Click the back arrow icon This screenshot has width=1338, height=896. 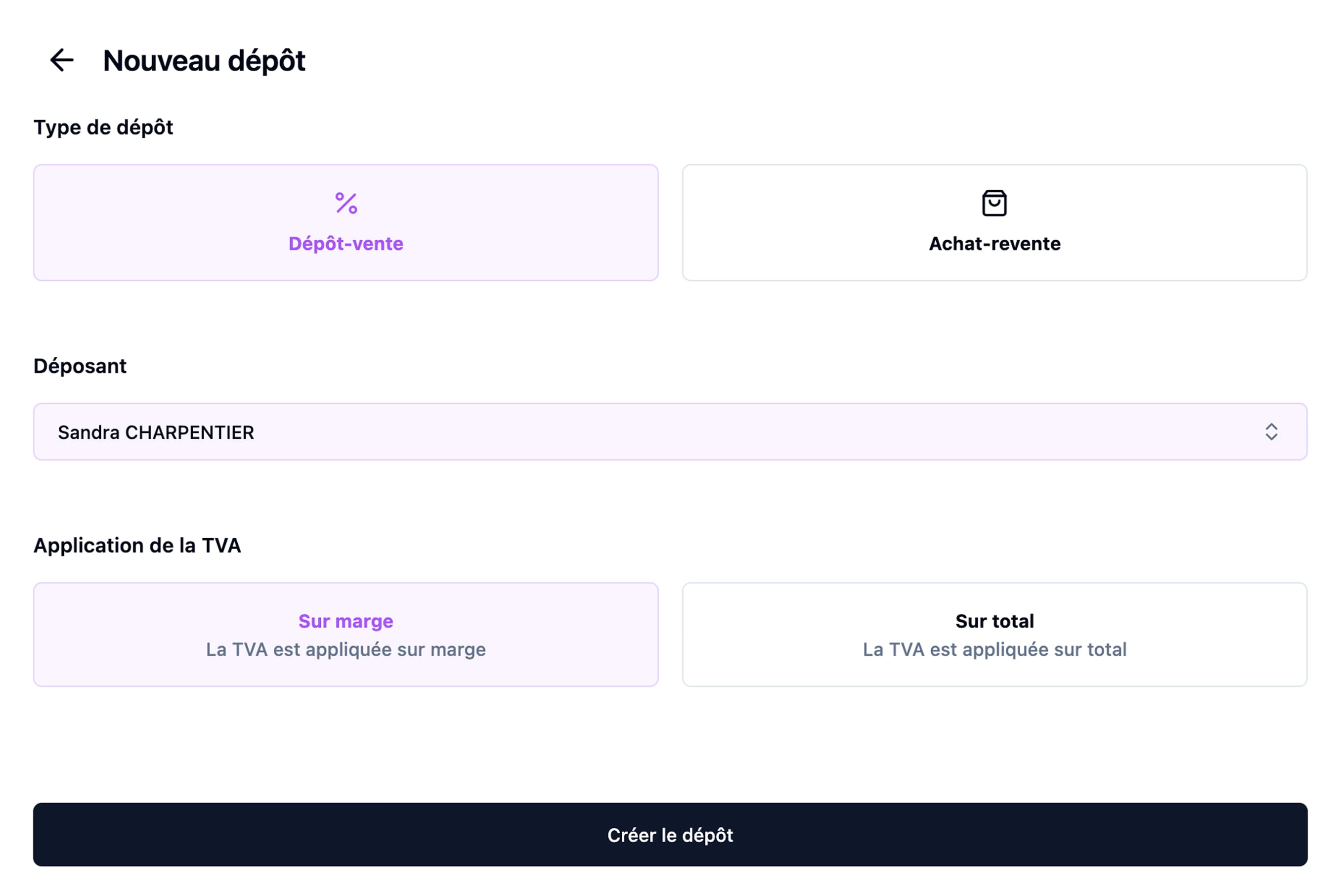click(62, 60)
